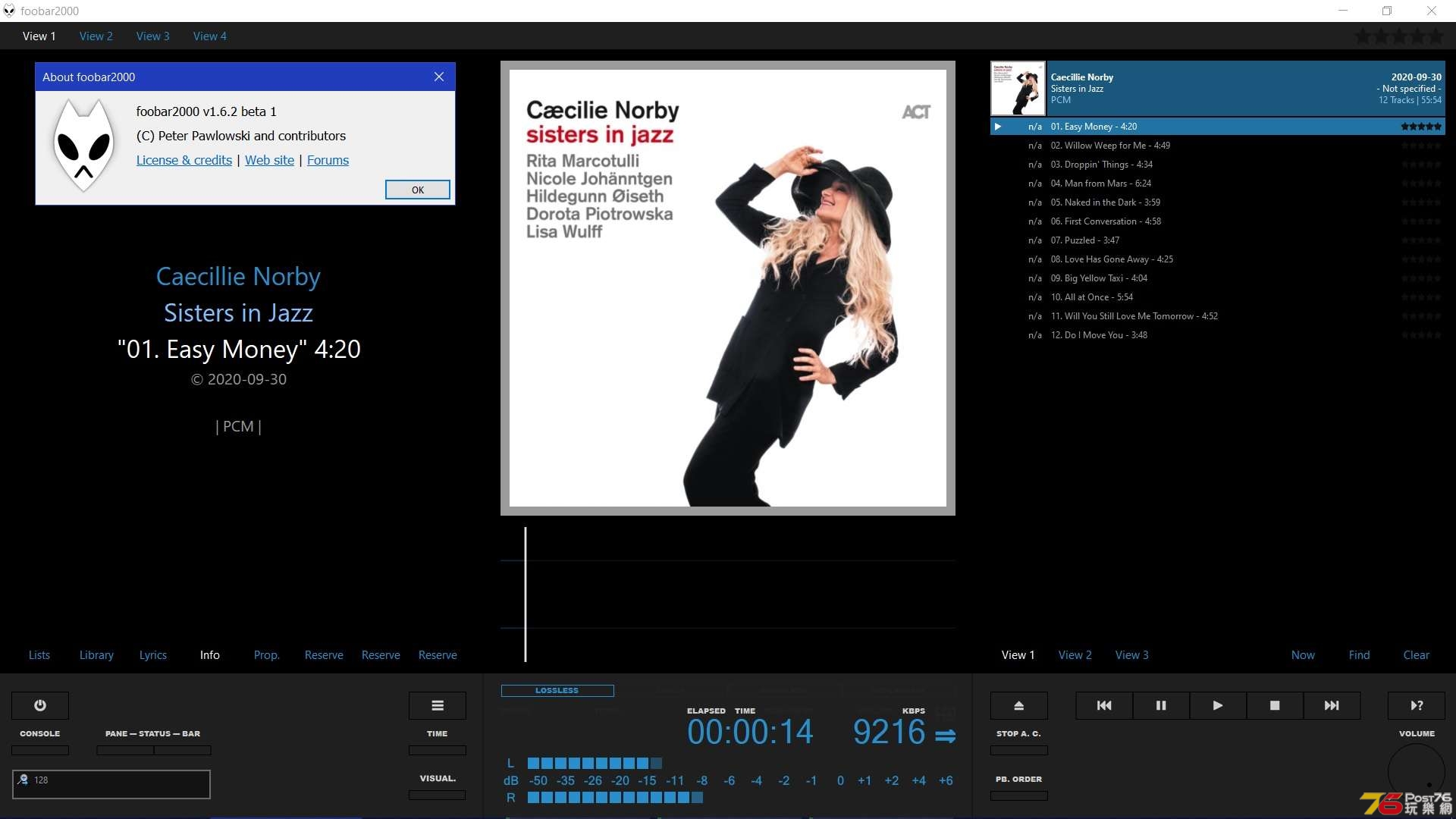Select track 09. Big Yellow Taxi
This screenshot has height=819, width=1456.
(x=1218, y=278)
